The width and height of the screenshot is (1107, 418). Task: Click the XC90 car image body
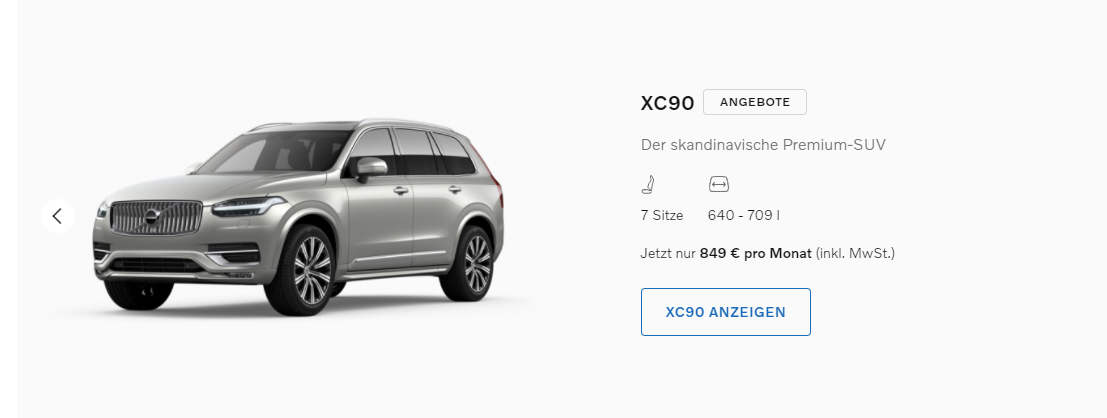coord(297,217)
